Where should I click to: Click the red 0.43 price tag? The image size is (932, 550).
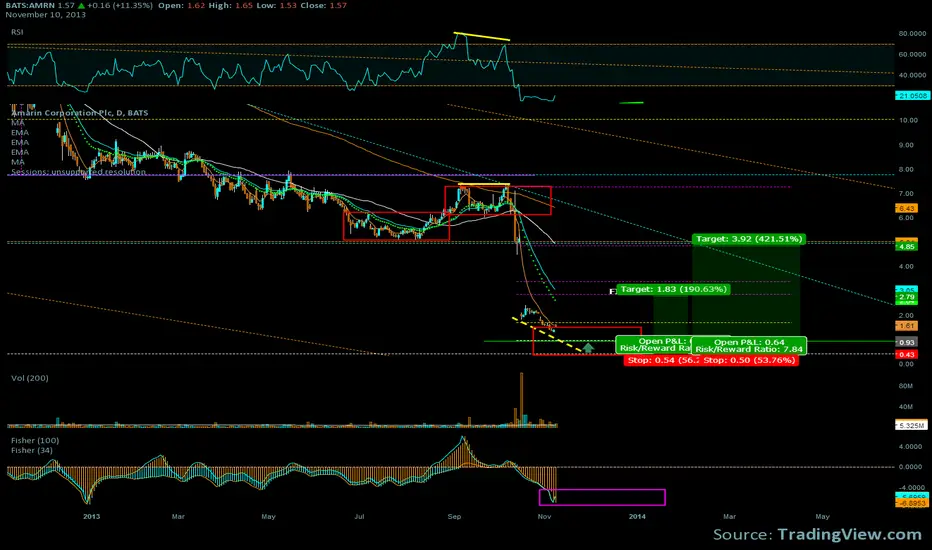click(x=906, y=354)
